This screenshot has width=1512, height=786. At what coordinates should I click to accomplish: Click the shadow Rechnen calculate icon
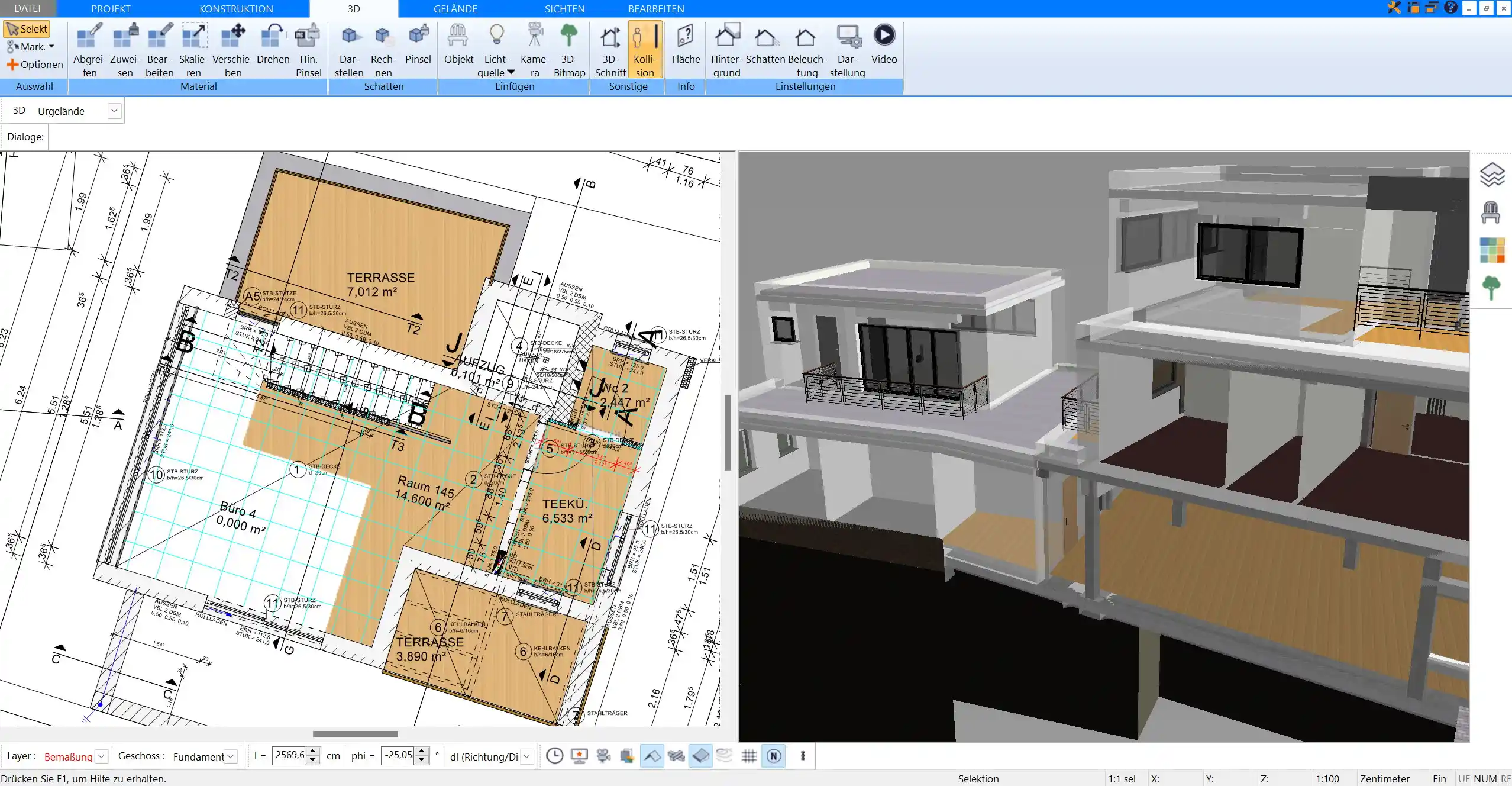pos(383,50)
